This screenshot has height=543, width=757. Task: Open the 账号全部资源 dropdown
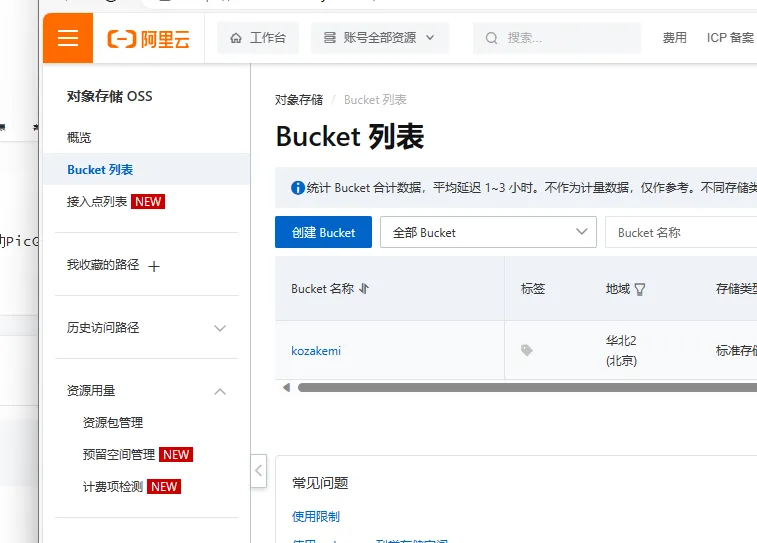click(380, 38)
